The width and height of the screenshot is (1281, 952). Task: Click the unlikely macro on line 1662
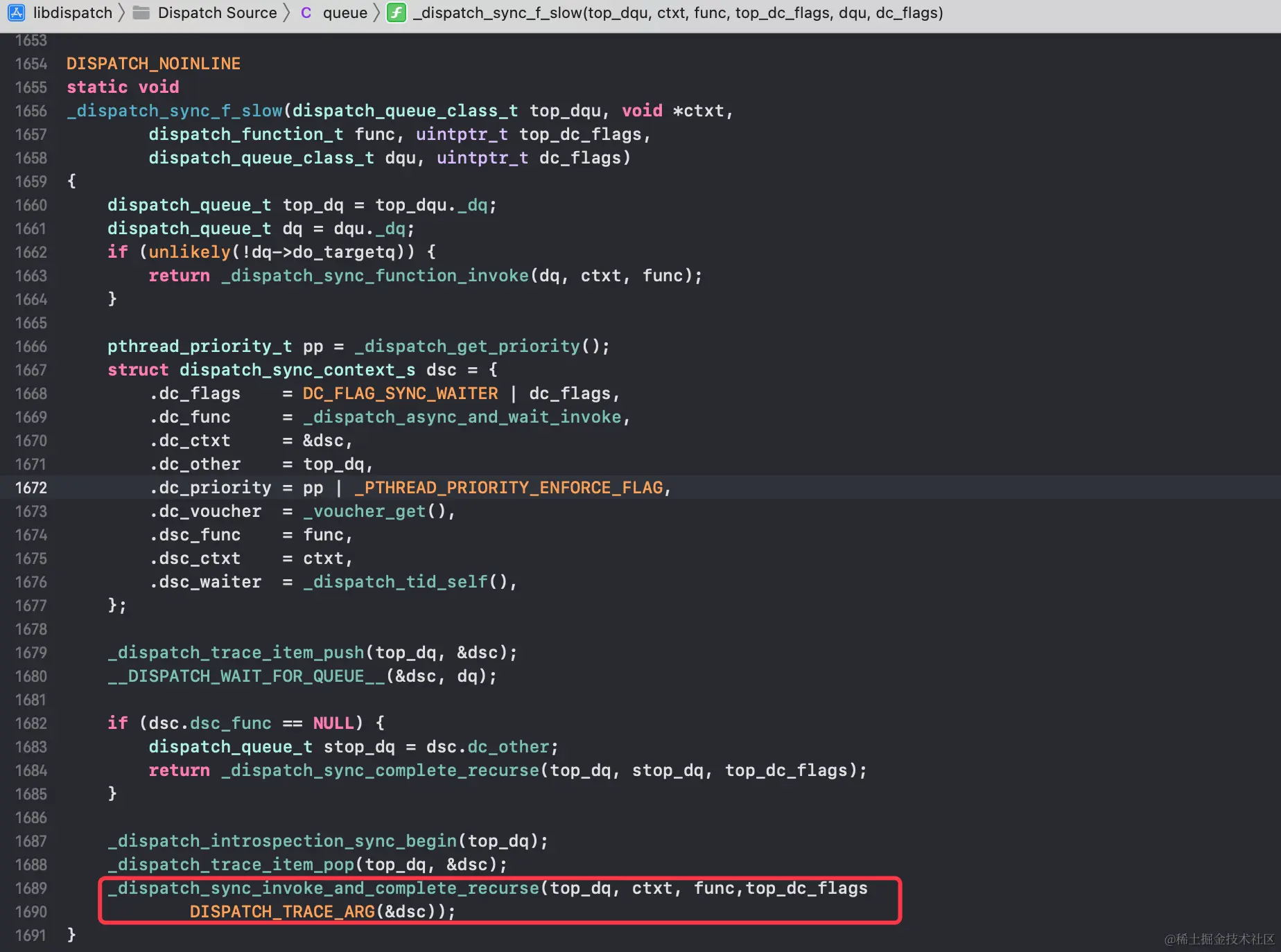click(189, 252)
